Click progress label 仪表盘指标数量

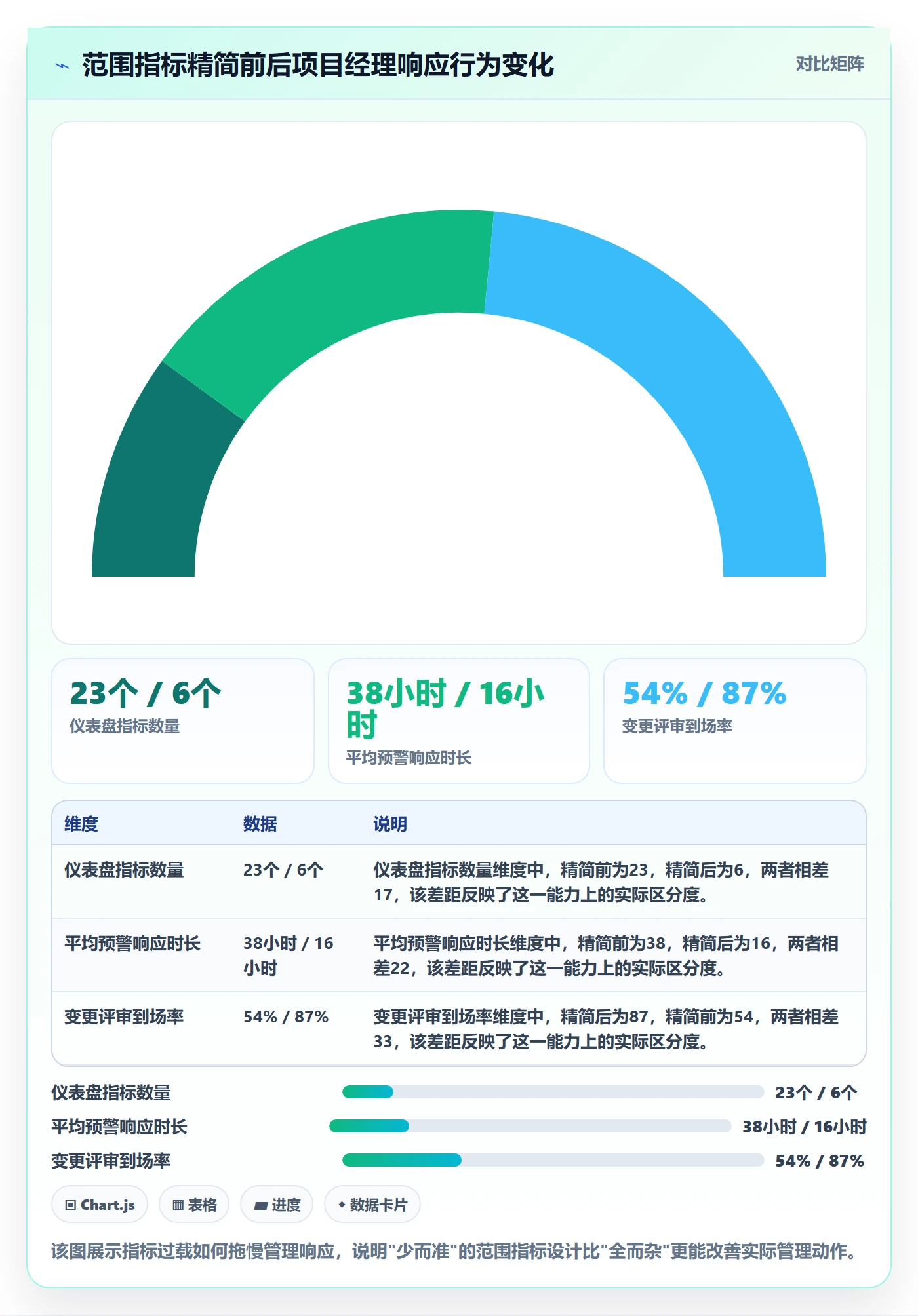point(111,1093)
